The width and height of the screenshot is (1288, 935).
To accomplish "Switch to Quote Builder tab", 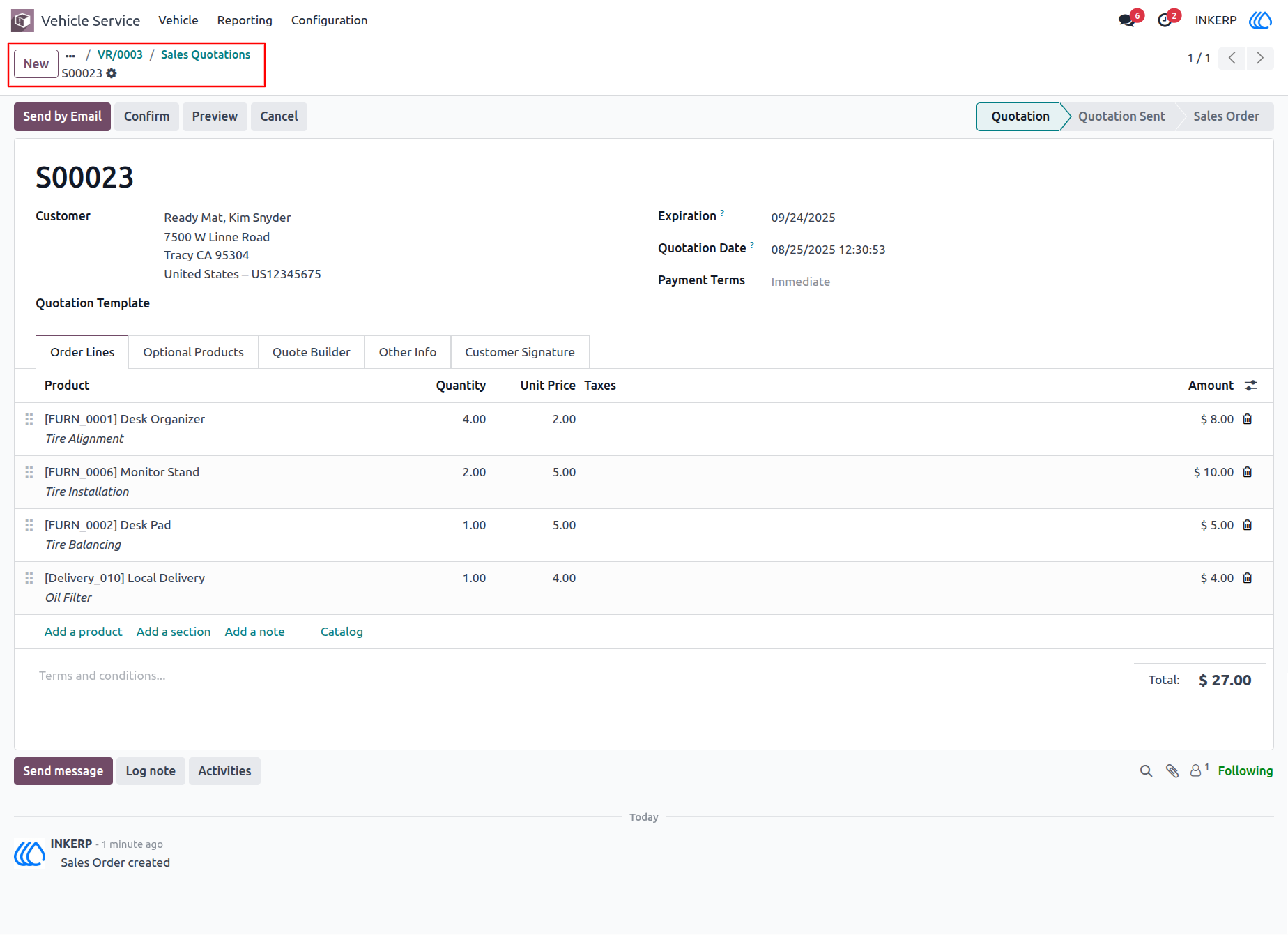I will click(x=311, y=352).
